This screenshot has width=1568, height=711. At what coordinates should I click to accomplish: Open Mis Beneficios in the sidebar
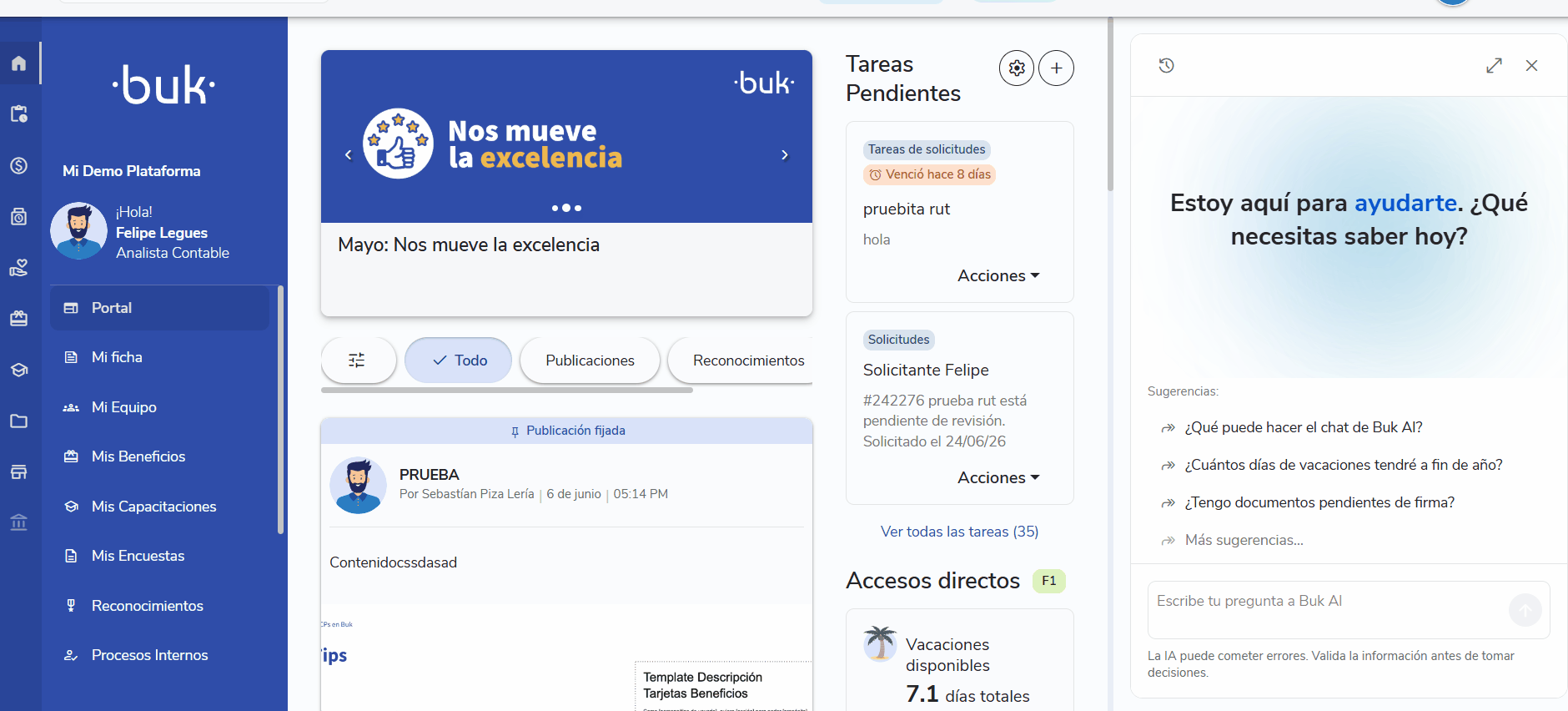pyautogui.click(x=160, y=456)
